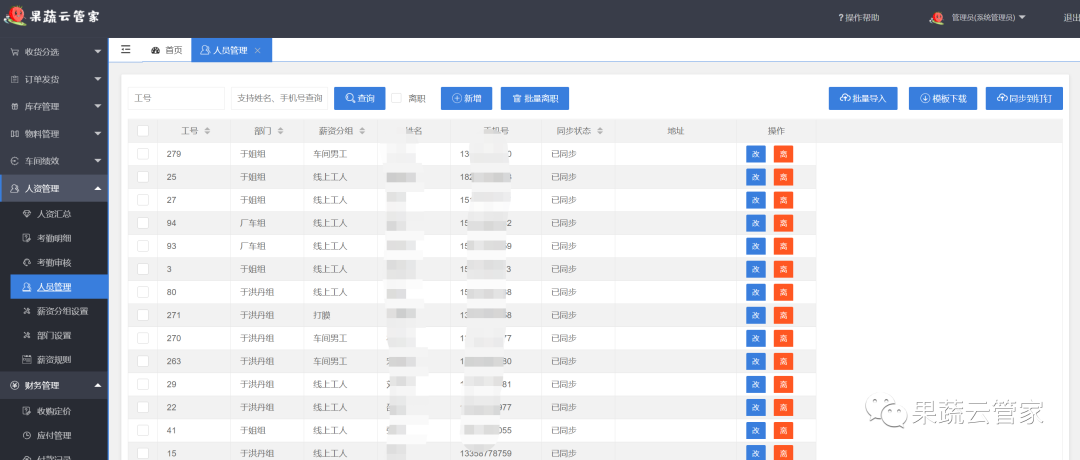Tick the select-all checkbox in table header
The image size is (1080, 460).
click(x=143, y=131)
